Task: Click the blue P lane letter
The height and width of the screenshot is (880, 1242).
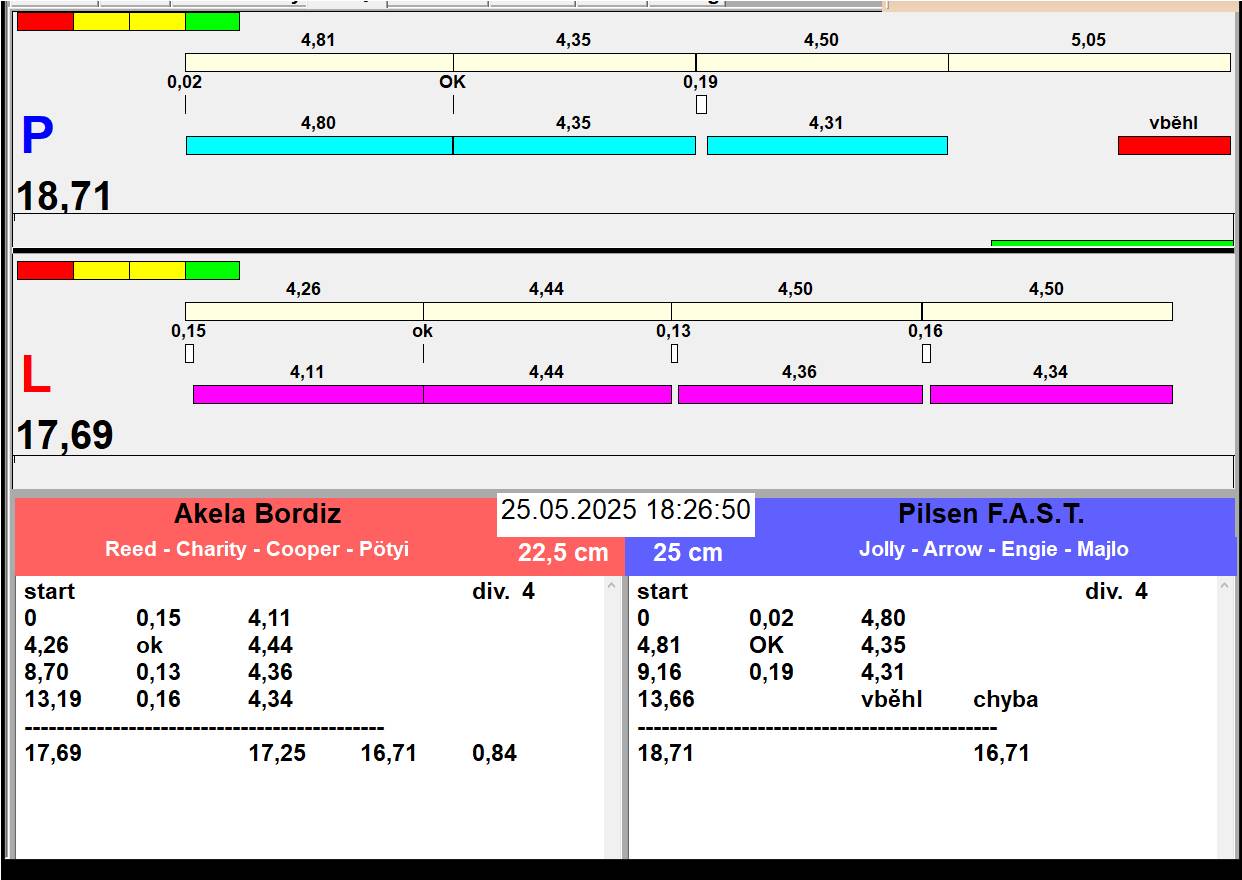Action: (37, 137)
